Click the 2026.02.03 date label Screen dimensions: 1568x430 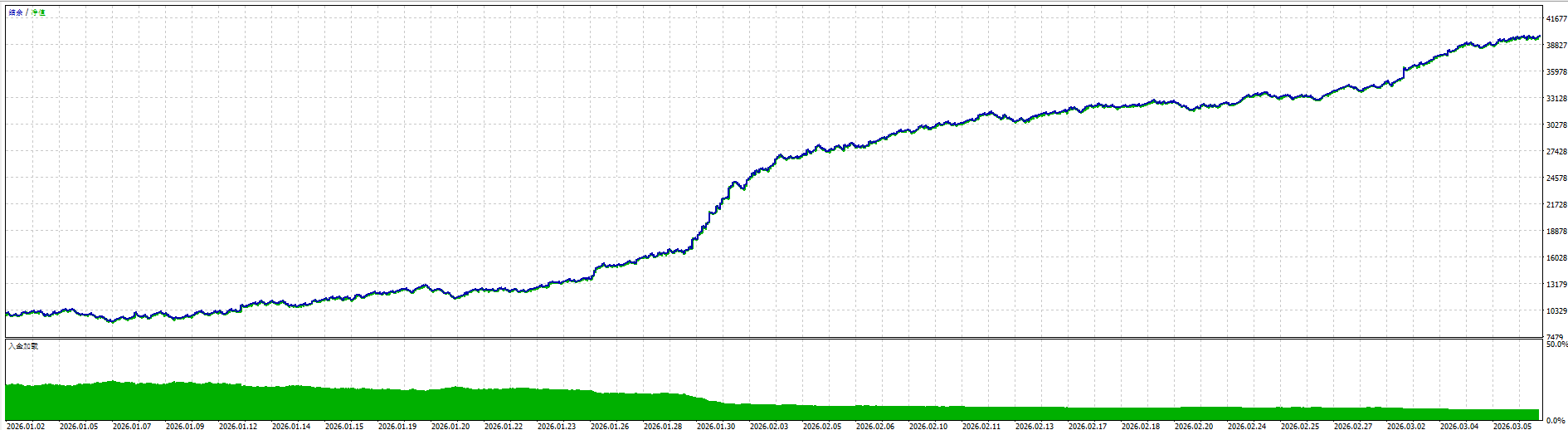tap(769, 426)
